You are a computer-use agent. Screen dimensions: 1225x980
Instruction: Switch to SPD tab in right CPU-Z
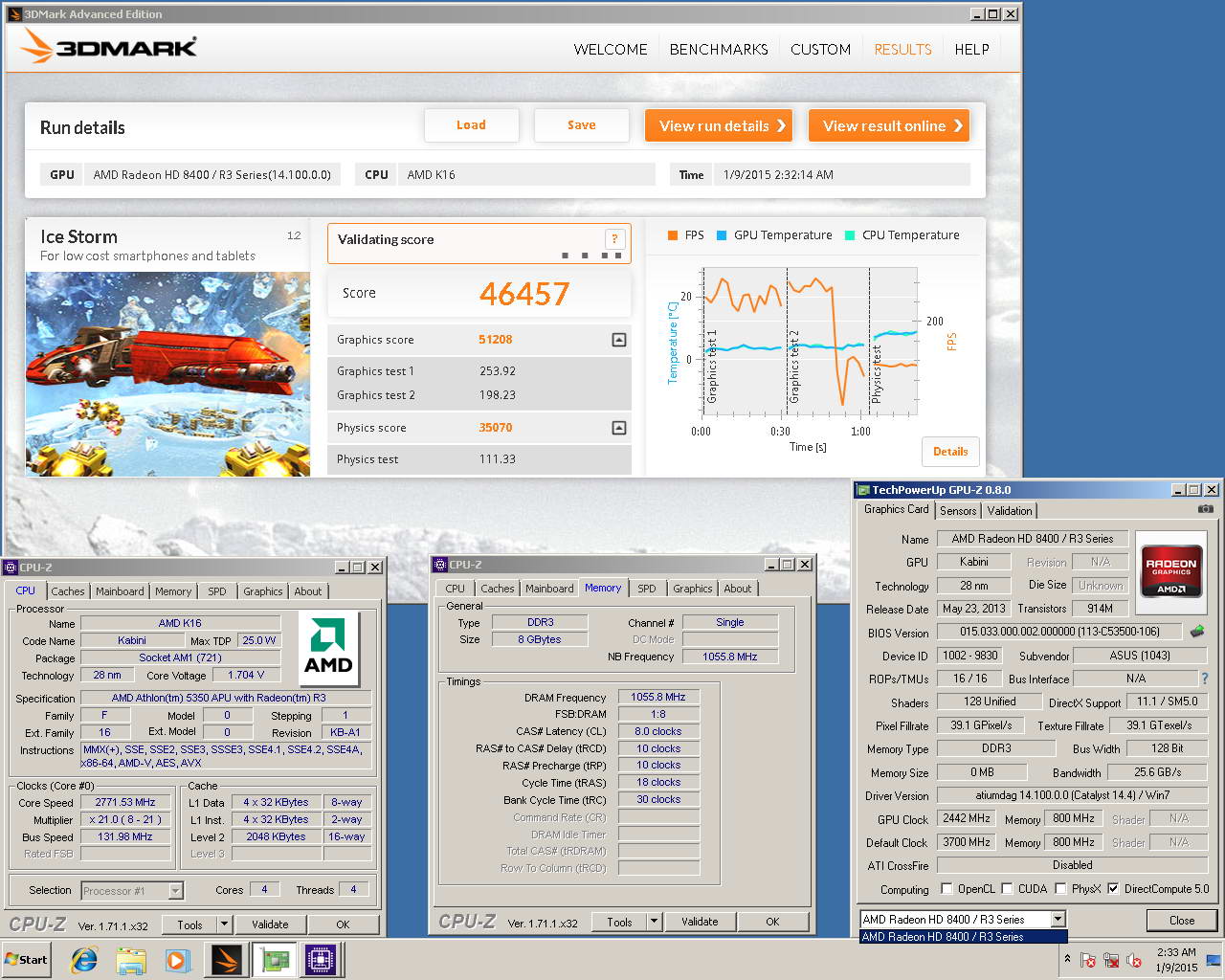[x=647, y=589]
